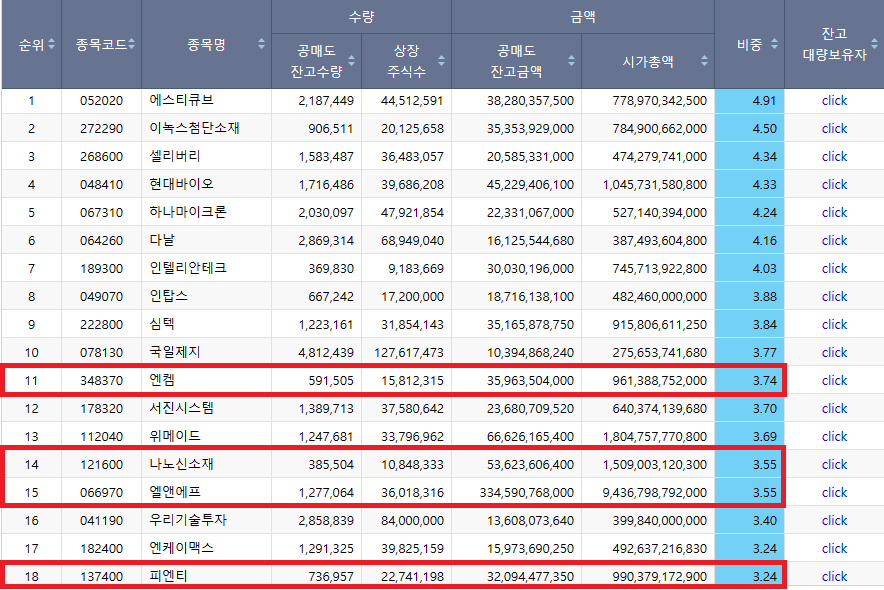
Task: Select stock name 엘앤에프
Action: coord(175,493)
